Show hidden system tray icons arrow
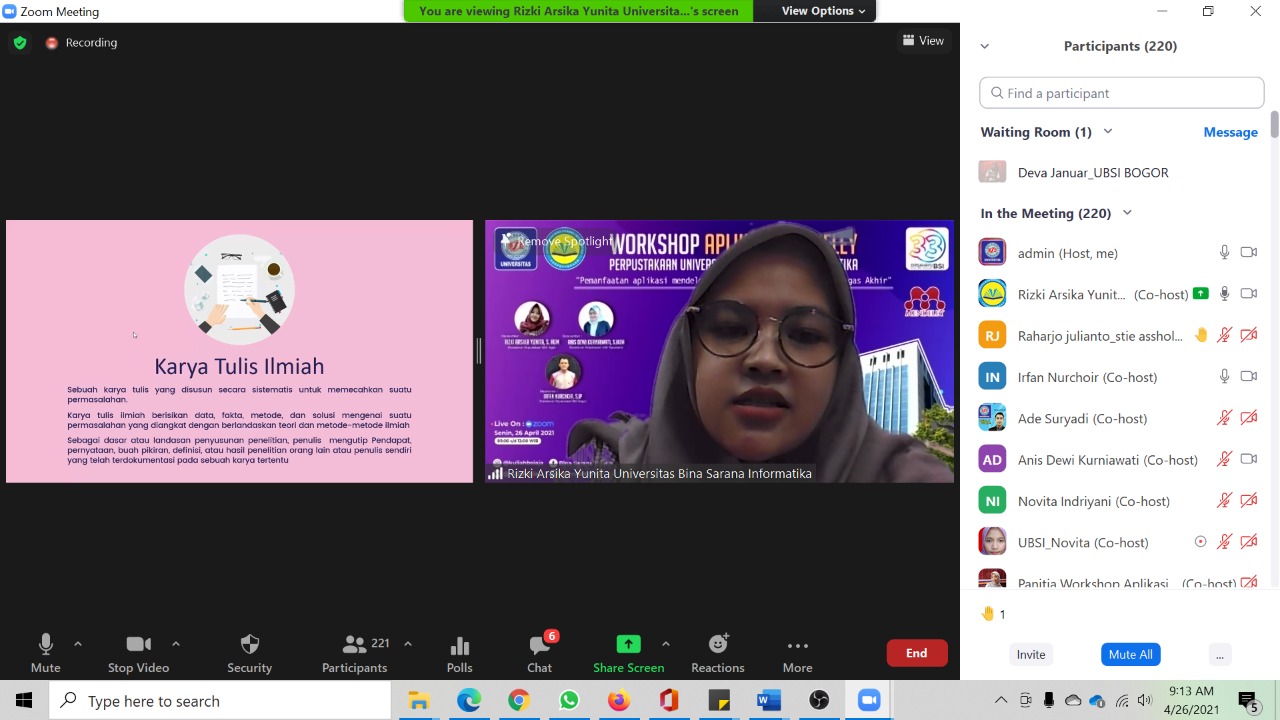 [x=1001, y=701]
